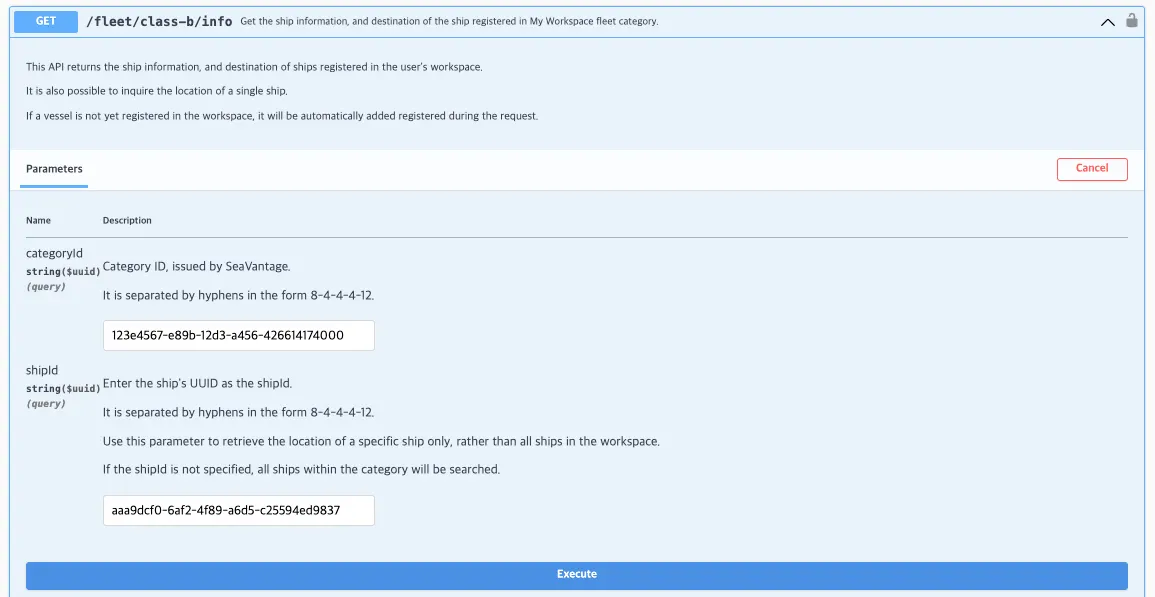Click the shipId UUID input field
The height and width of the screenshot is (597, 1155).
coord(238,510)
